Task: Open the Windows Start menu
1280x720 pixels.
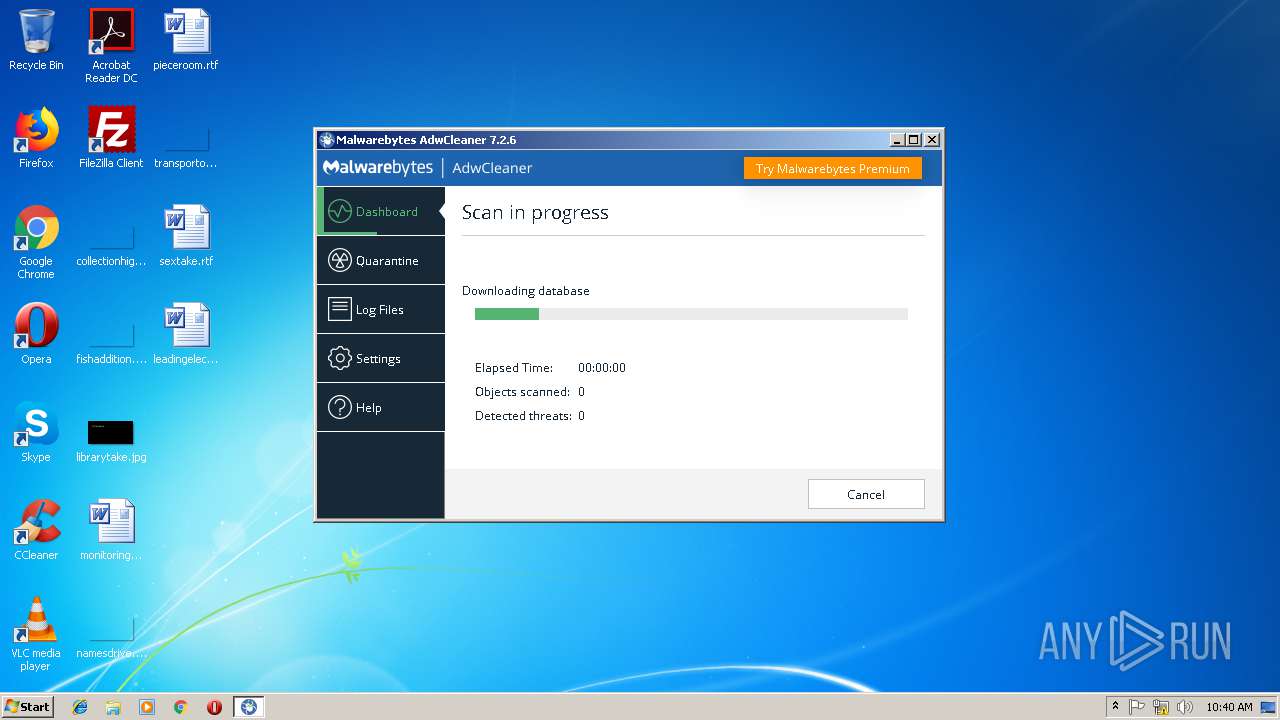Action: click(27, 706)
